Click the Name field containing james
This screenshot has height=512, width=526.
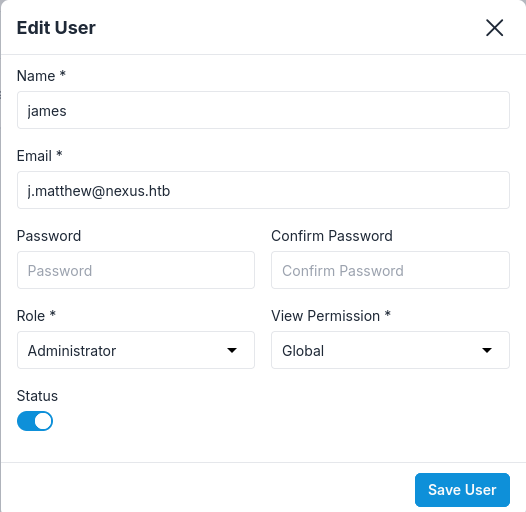[263, 110]
